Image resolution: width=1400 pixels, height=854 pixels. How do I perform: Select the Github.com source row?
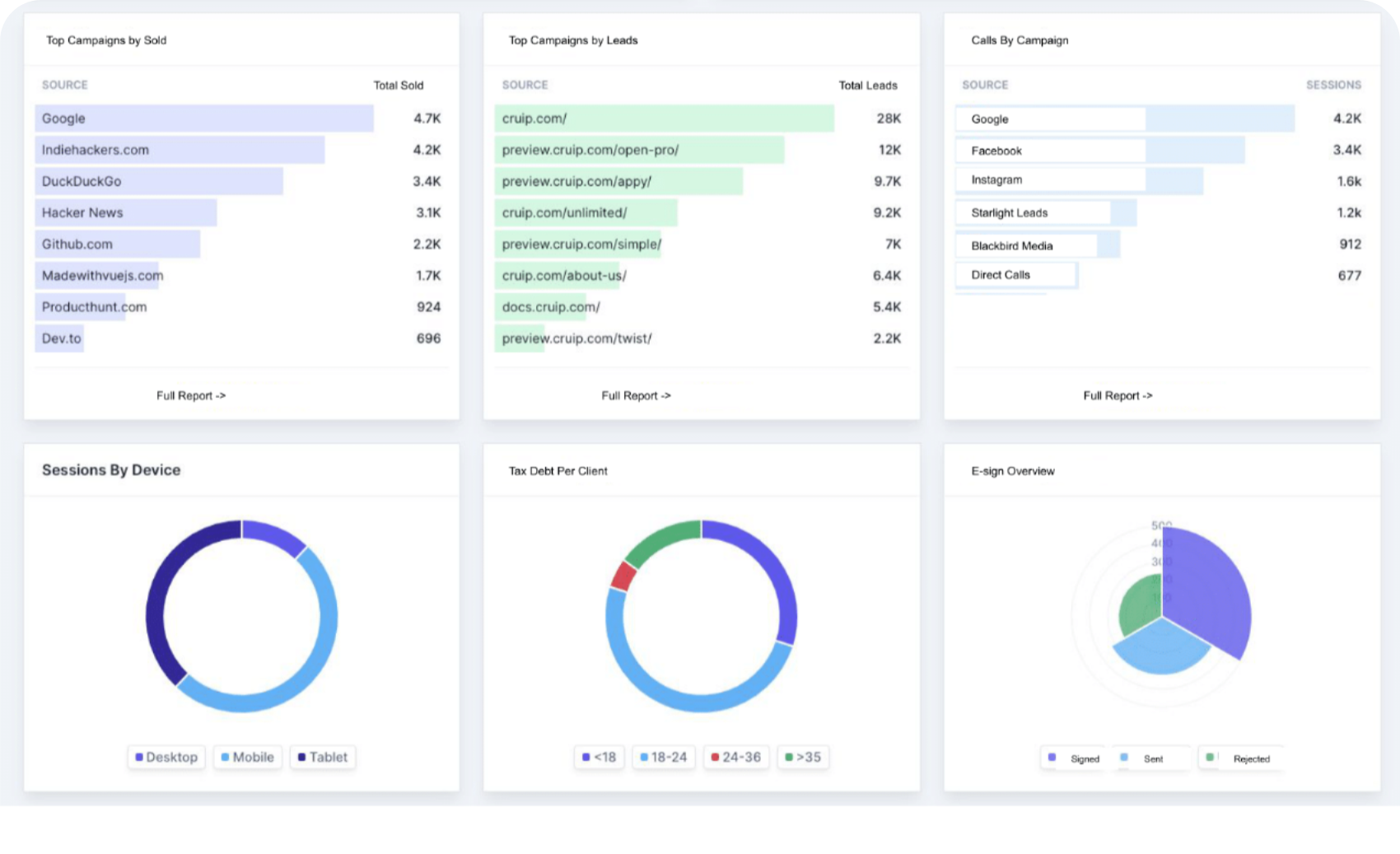241,244
